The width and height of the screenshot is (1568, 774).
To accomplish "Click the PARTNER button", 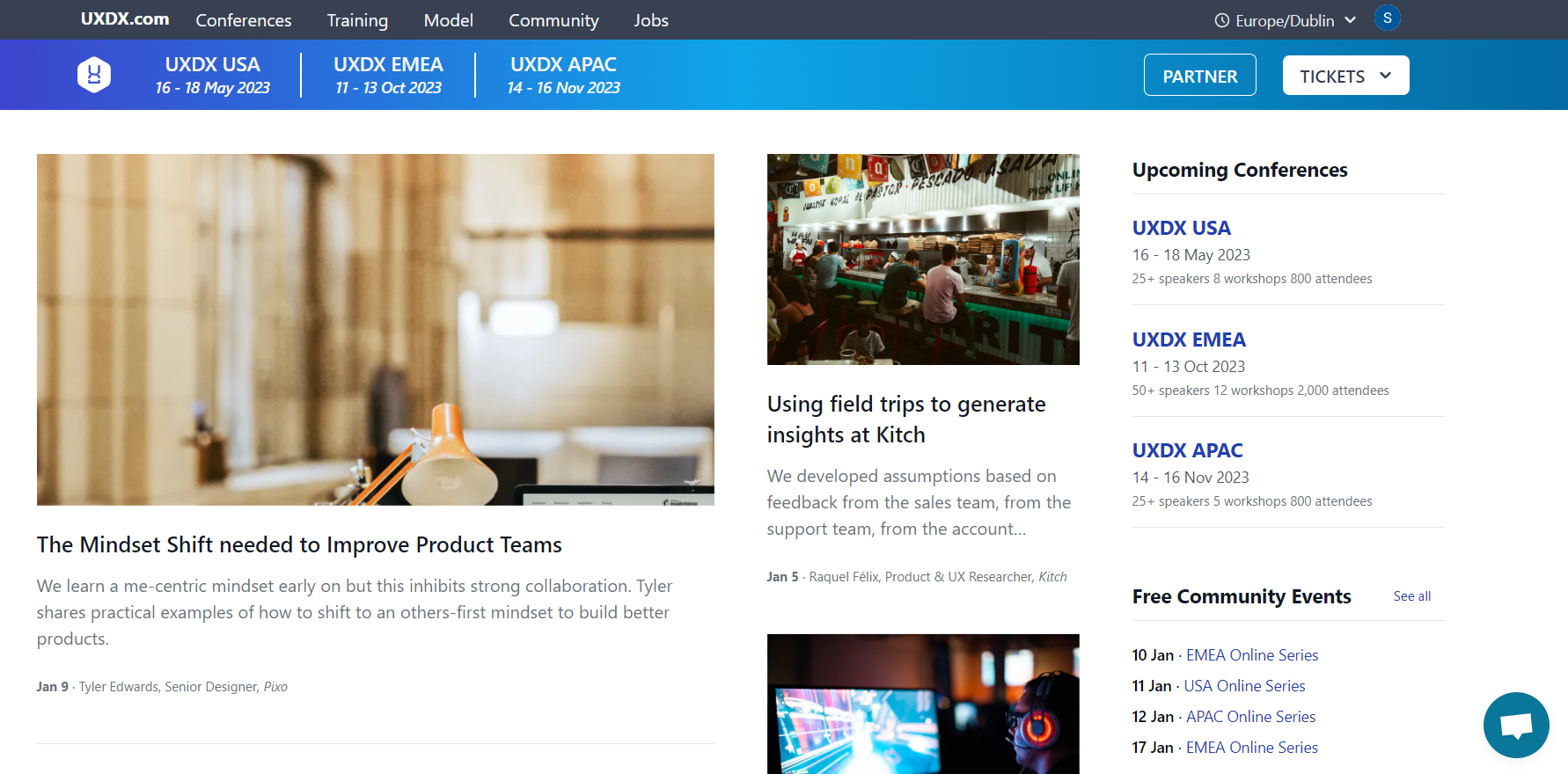I will (1199, 76).
